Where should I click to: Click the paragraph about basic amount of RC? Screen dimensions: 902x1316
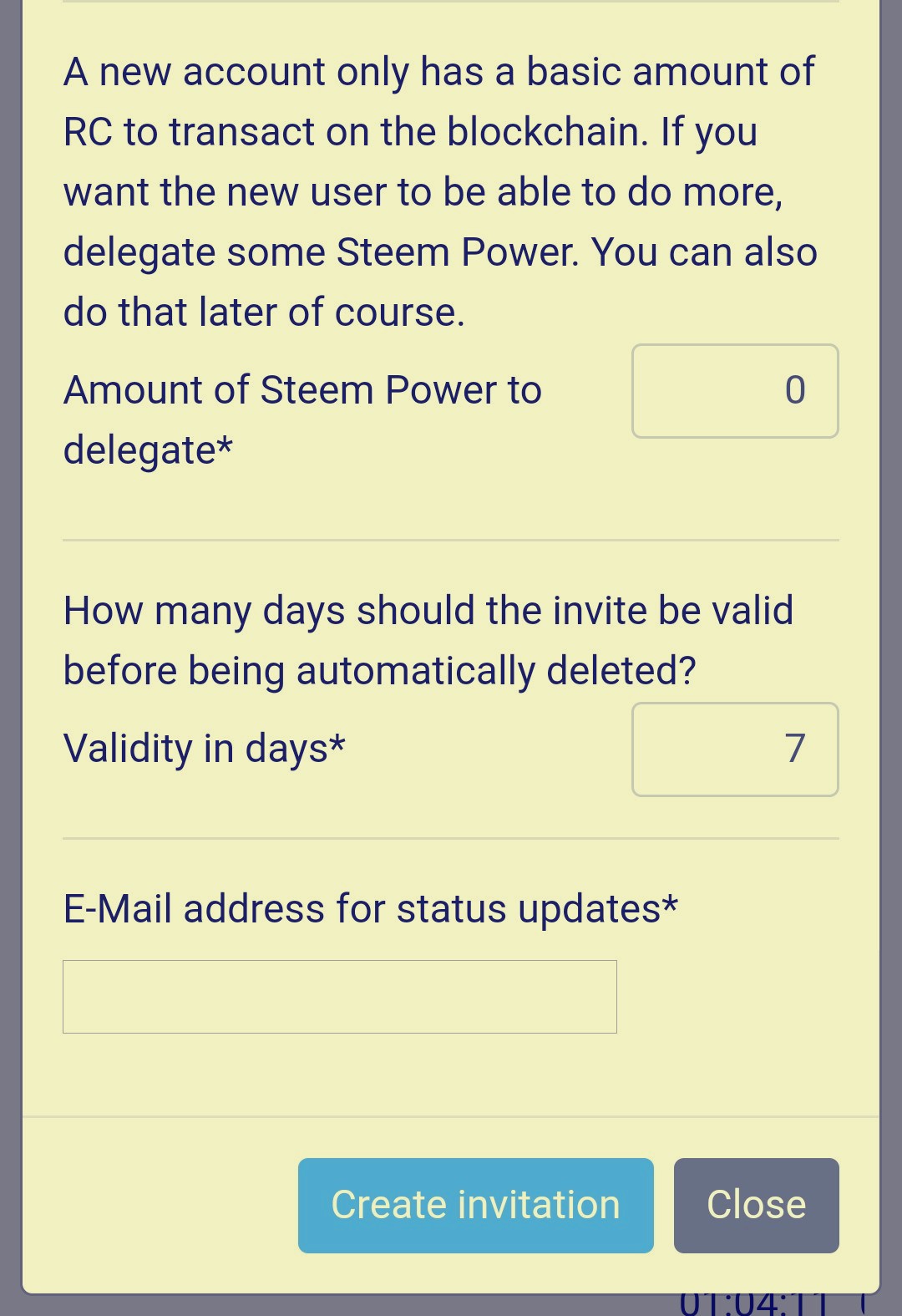coord(440,192)
